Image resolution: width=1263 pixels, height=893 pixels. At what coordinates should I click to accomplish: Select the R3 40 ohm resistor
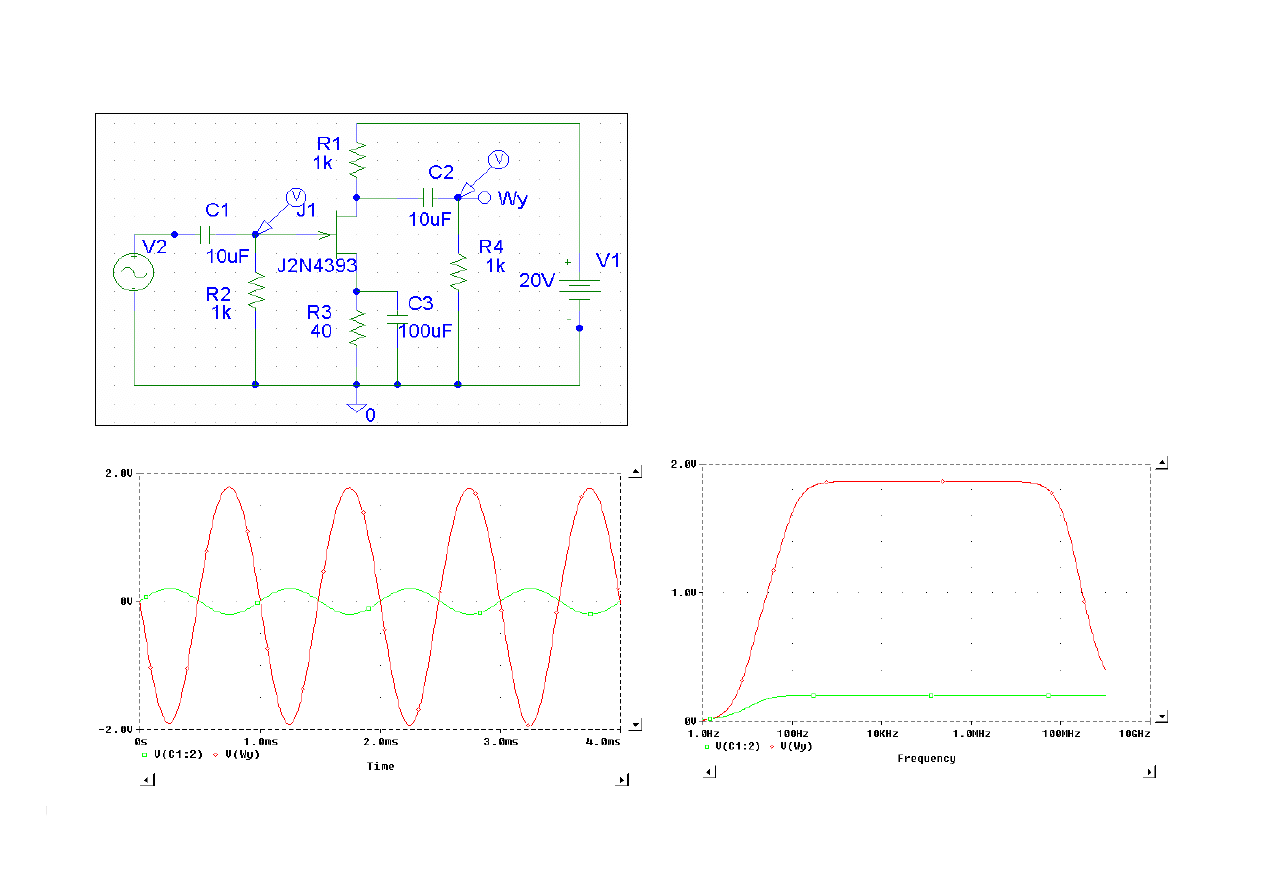coord(357,328)
